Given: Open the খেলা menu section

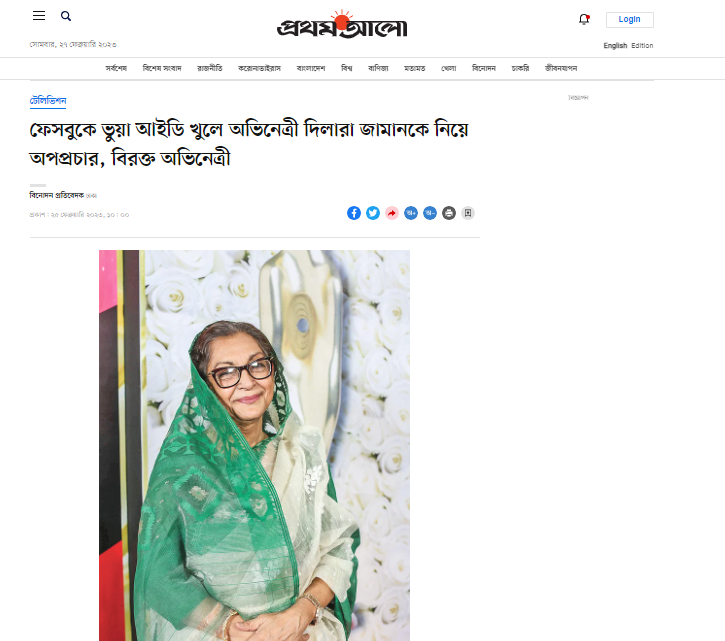Looking at the screenshot, I should [x=449, y=68].
